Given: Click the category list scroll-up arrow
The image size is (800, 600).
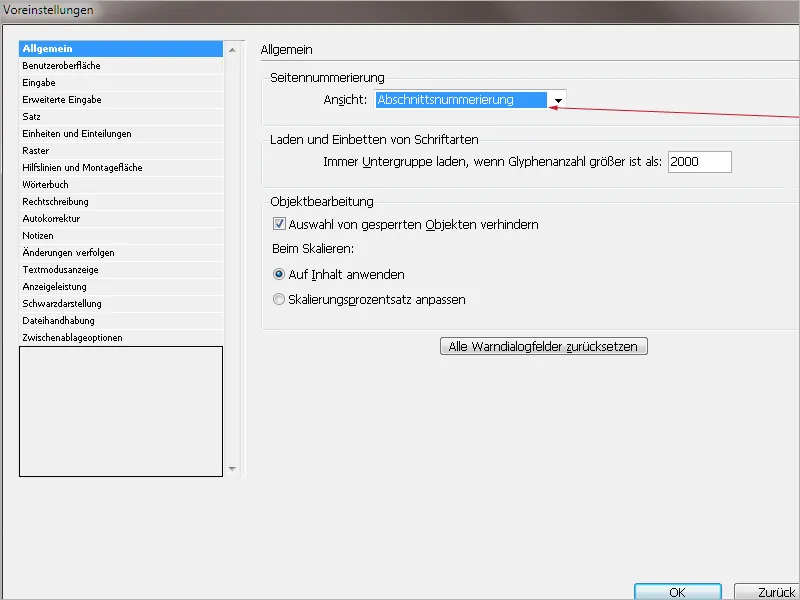Looking at the screenshot, I should point(232,50).
